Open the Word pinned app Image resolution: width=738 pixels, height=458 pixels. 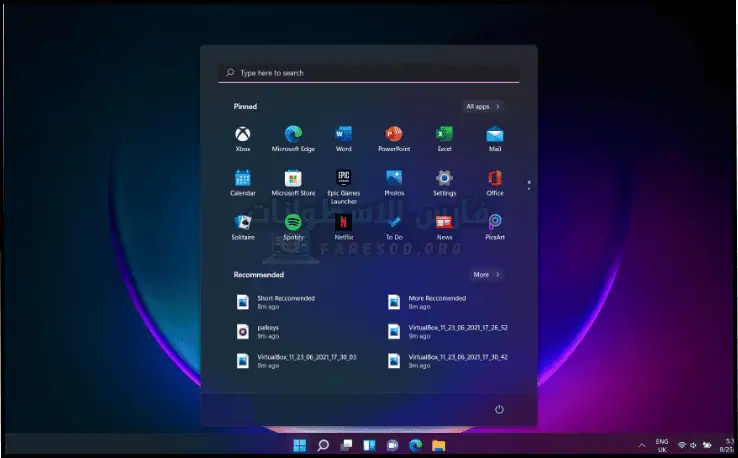tap(344, 135)
